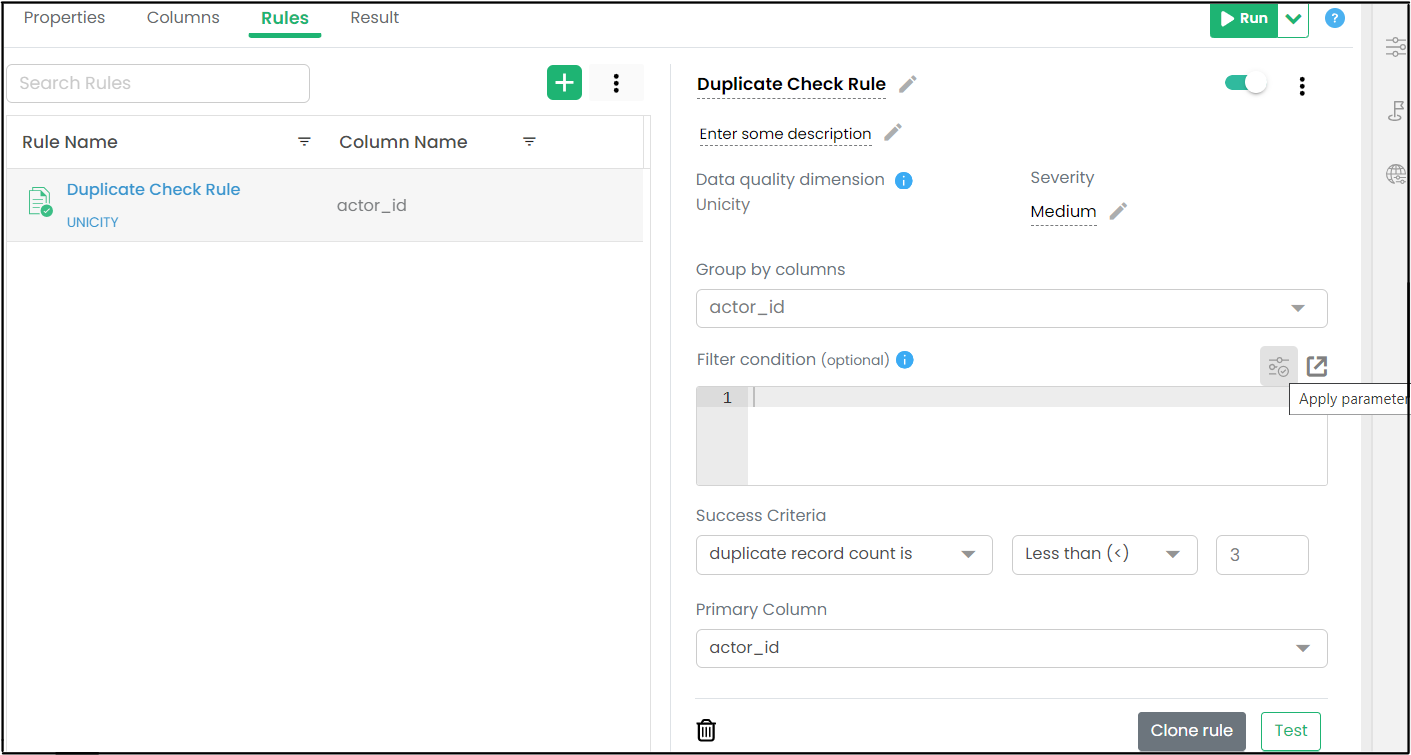The height and width of the screenshot is (755, 1411).
Task: Click the Apply parameters icon
Action: (x=1278, y=367)
